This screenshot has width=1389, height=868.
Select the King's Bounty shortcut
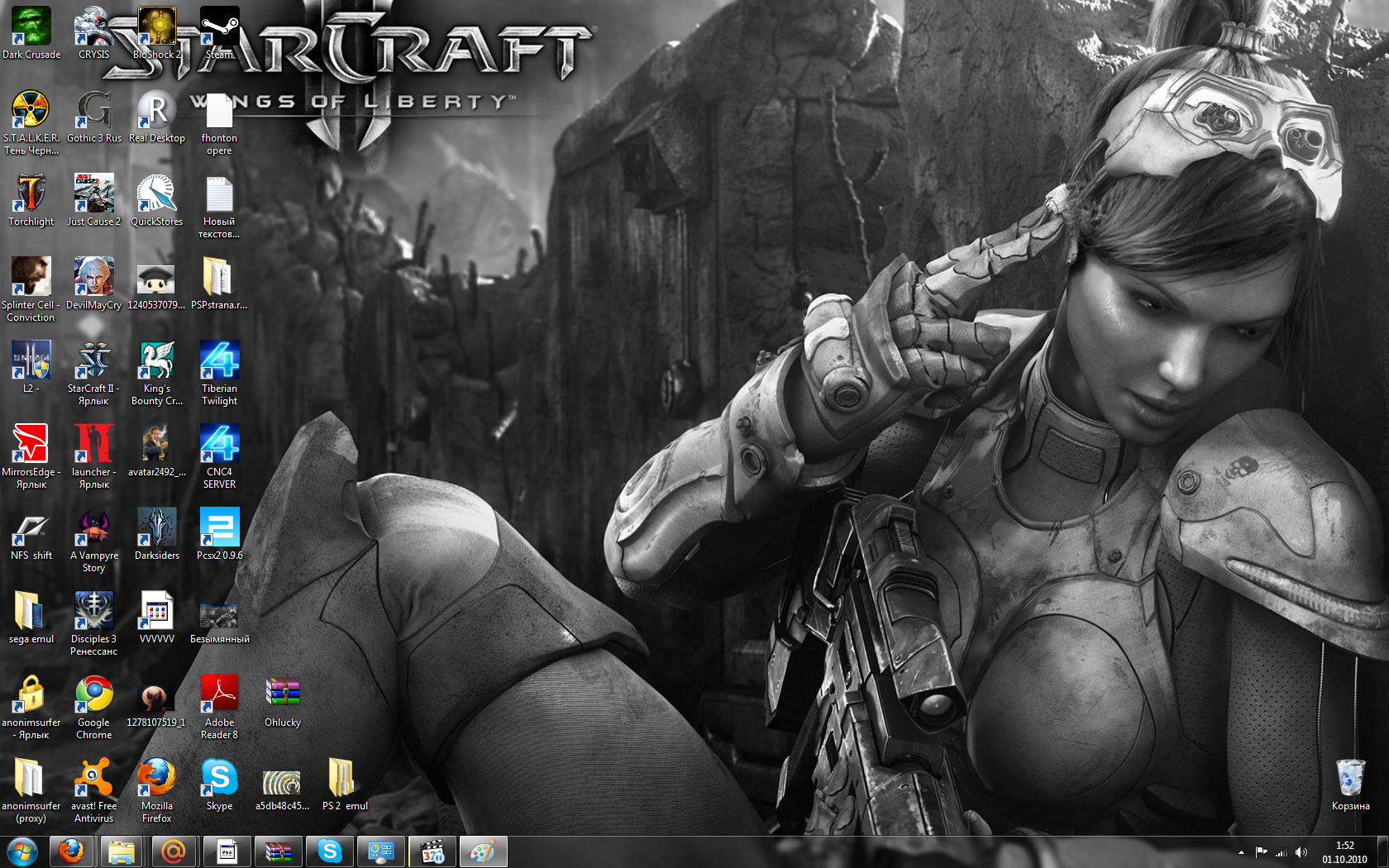pos(157,373)
